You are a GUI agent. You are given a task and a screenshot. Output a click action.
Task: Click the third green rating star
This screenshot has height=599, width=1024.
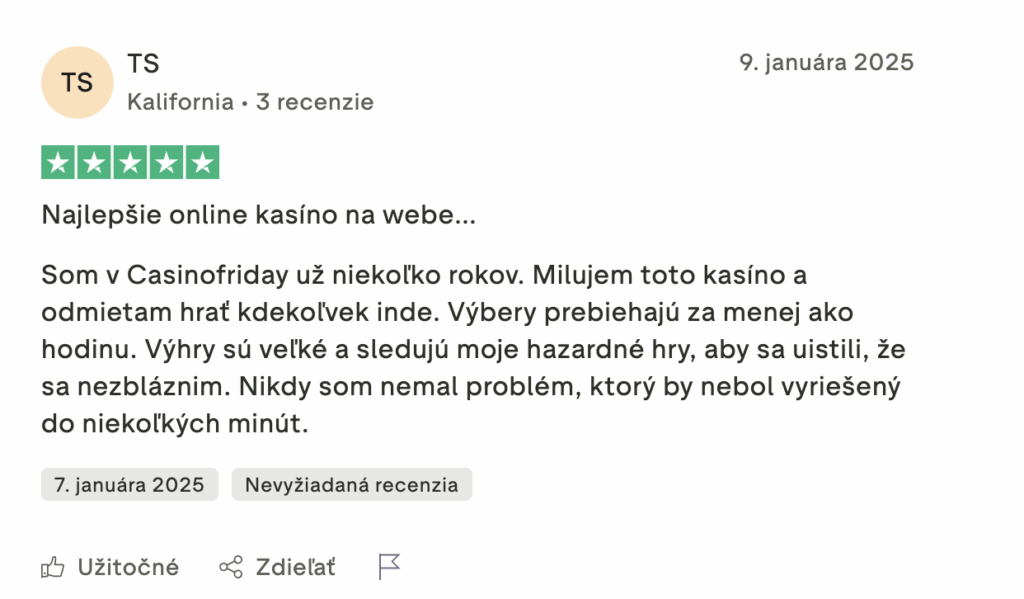pos(130,163)
